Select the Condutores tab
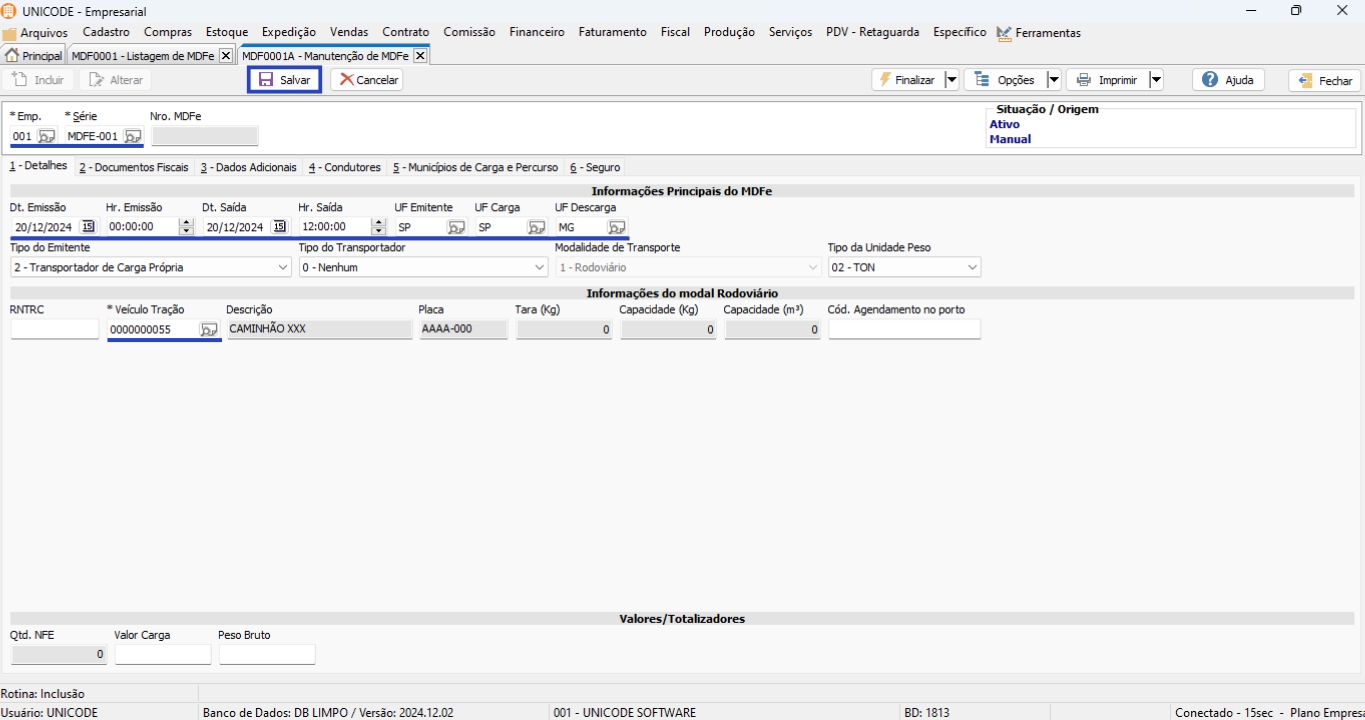1365x720 pixels. pyautogui.click(x=345, y=167)
